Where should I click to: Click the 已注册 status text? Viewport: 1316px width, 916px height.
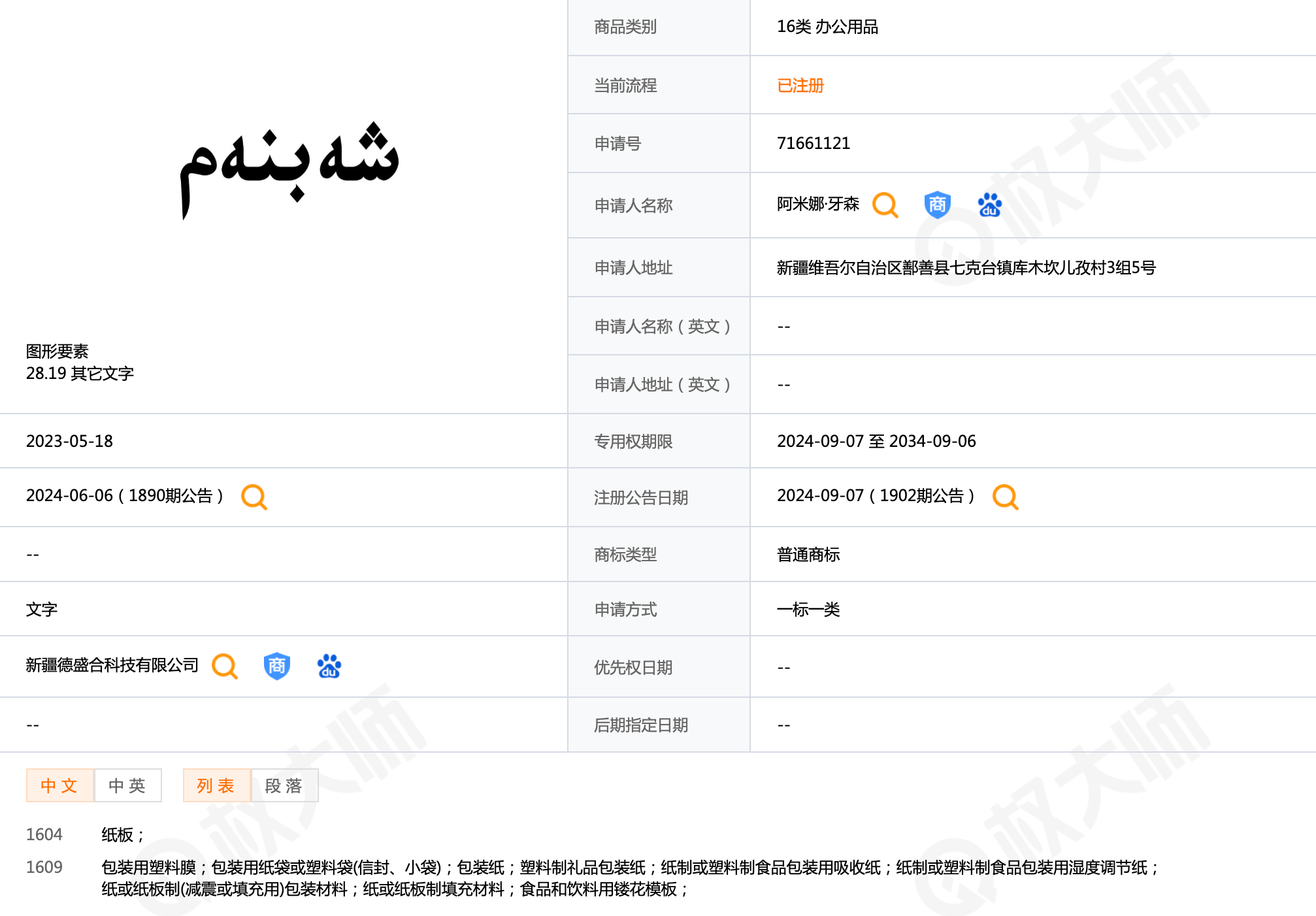[800, 86]
